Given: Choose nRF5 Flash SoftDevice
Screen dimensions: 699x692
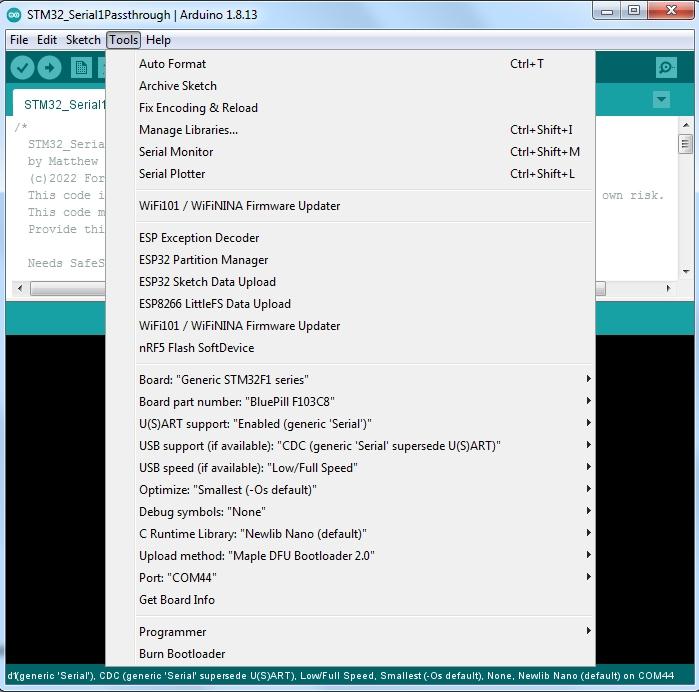Looking at the screenshot, I should click(350, 347).
